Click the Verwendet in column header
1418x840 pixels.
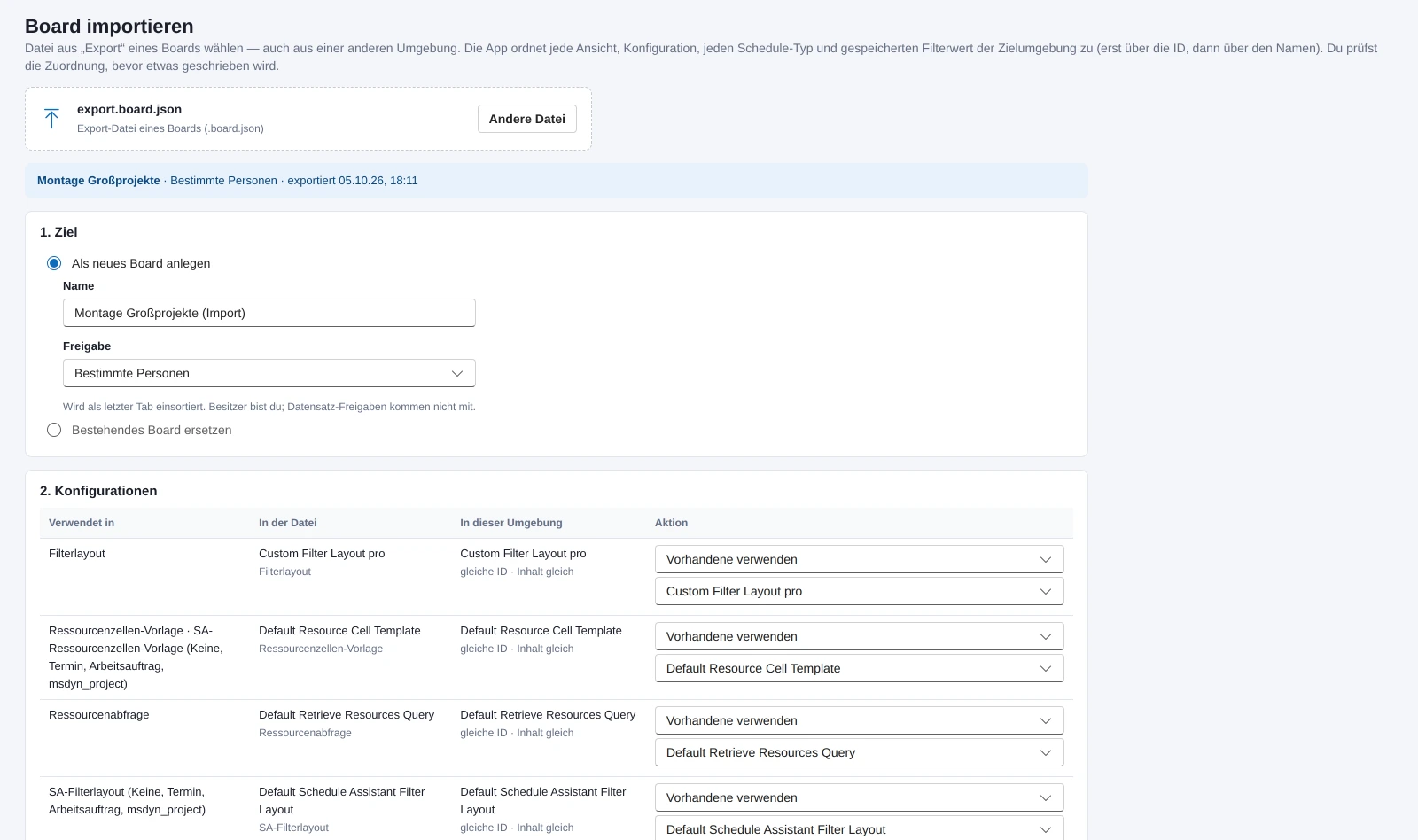pos(82,523)
